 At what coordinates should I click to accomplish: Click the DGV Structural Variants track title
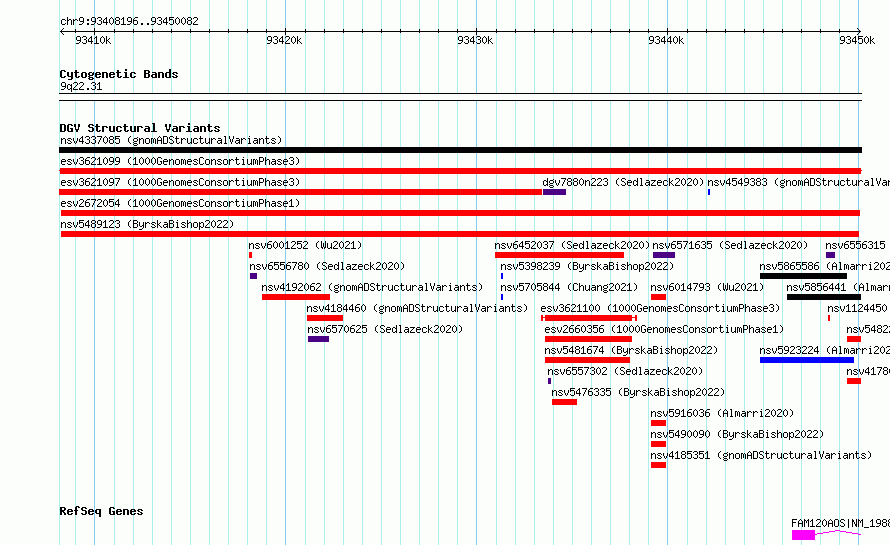(x=140, y=128)
